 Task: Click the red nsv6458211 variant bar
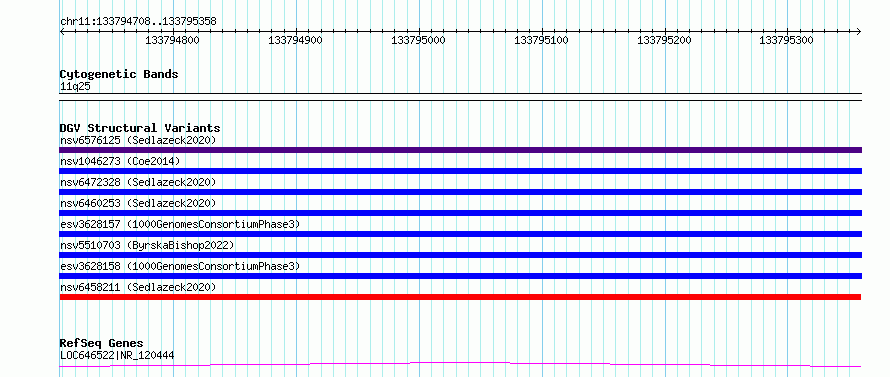(460, 297)
